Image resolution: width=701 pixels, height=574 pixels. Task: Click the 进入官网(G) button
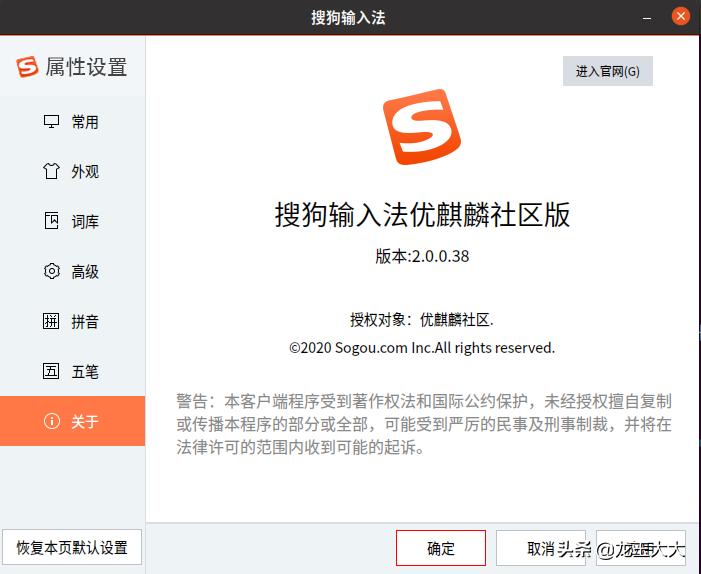pyautogui.click(x=608, y=71)
